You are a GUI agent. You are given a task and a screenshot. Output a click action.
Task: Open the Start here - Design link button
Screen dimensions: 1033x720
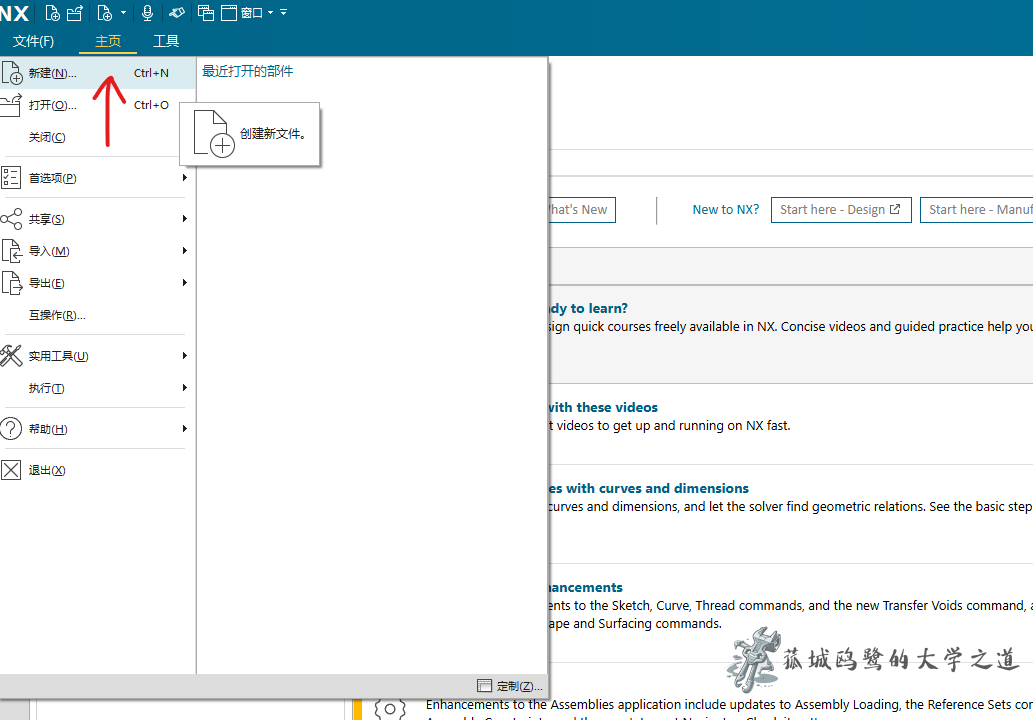tap(841, 210)
